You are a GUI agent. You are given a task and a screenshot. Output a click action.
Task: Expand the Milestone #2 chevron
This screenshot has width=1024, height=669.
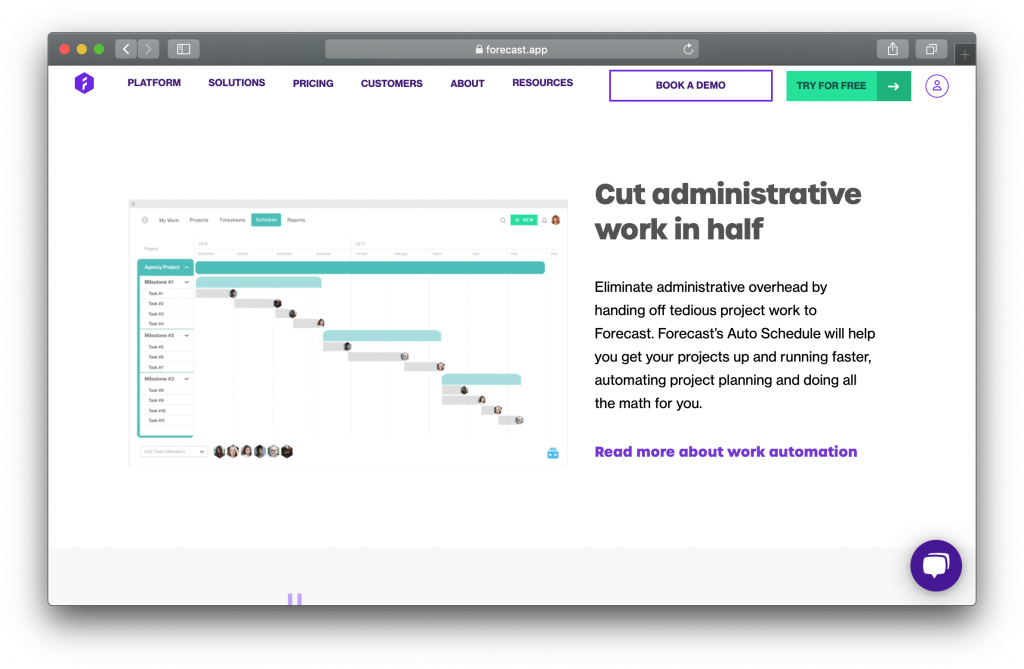(186, 336)
